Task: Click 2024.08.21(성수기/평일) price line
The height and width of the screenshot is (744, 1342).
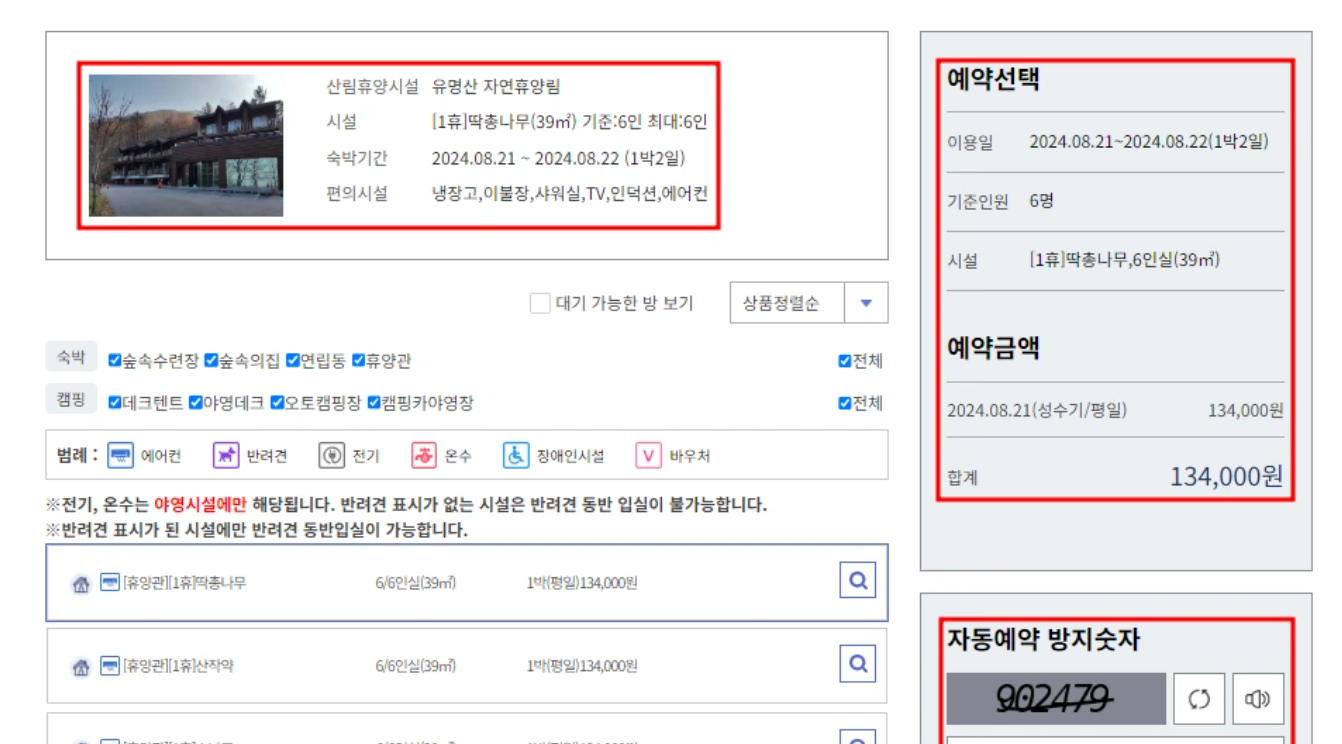Action: click(1115, 410)
